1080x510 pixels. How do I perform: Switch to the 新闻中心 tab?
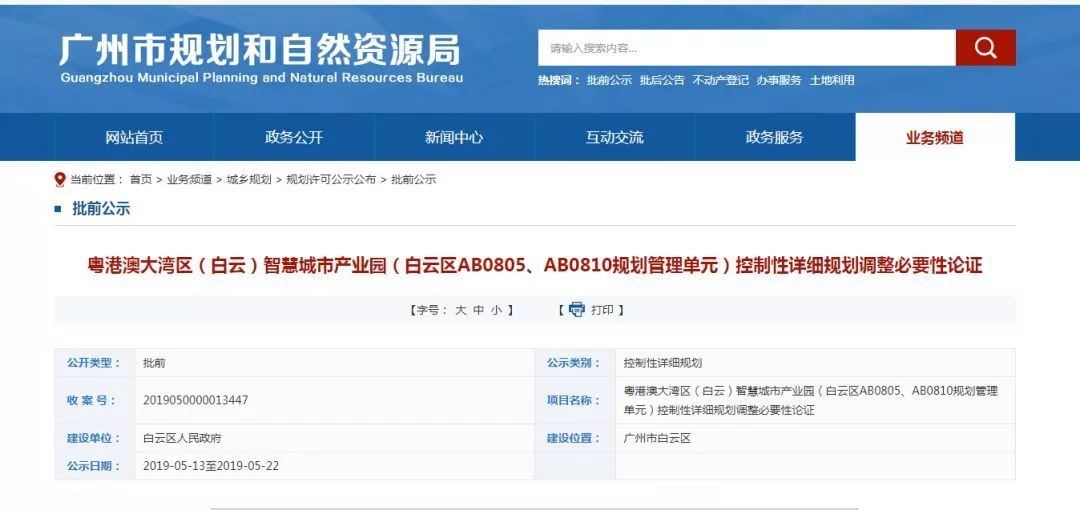point(454,138)
